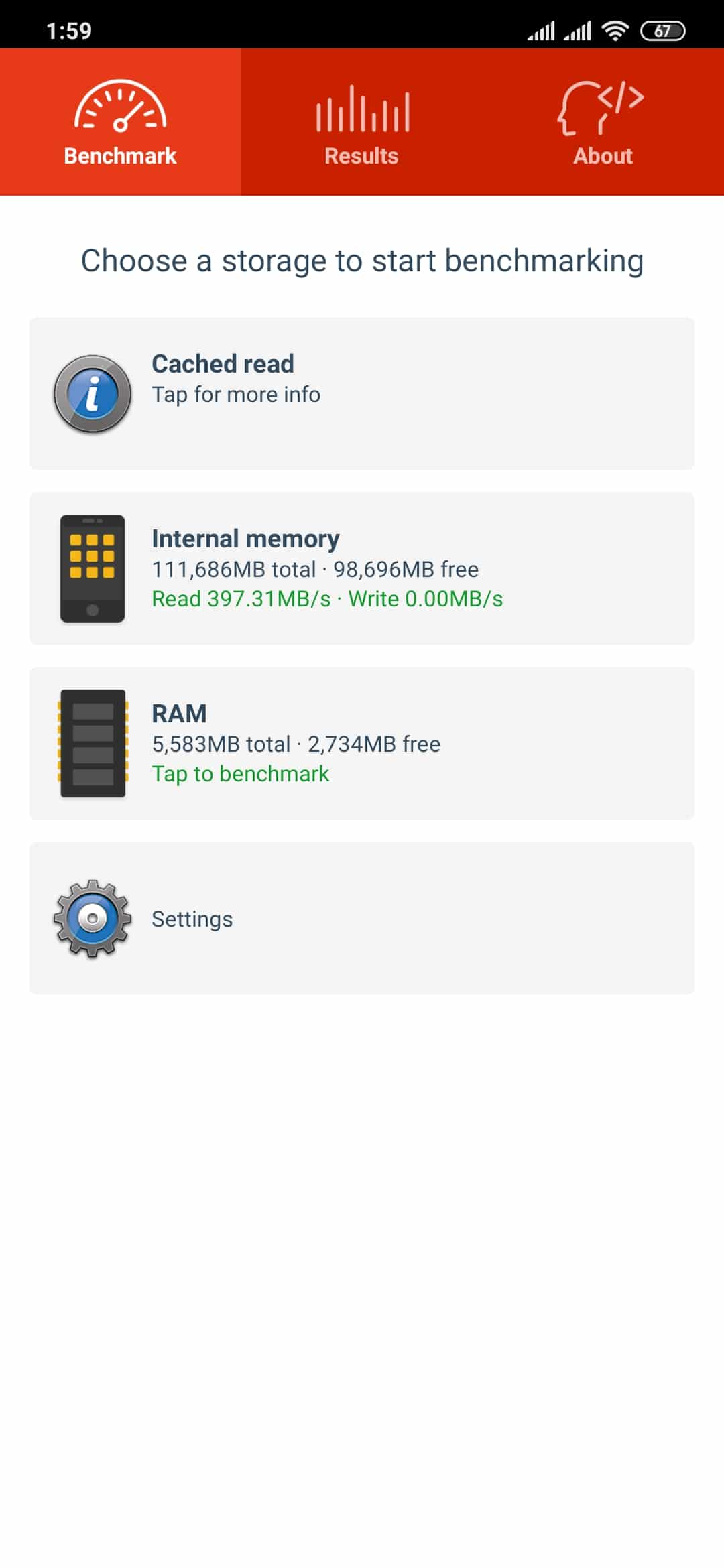The image size is (724, 1568).
Task: Click the Settings gear icon
Action: (x=93, y=918)
